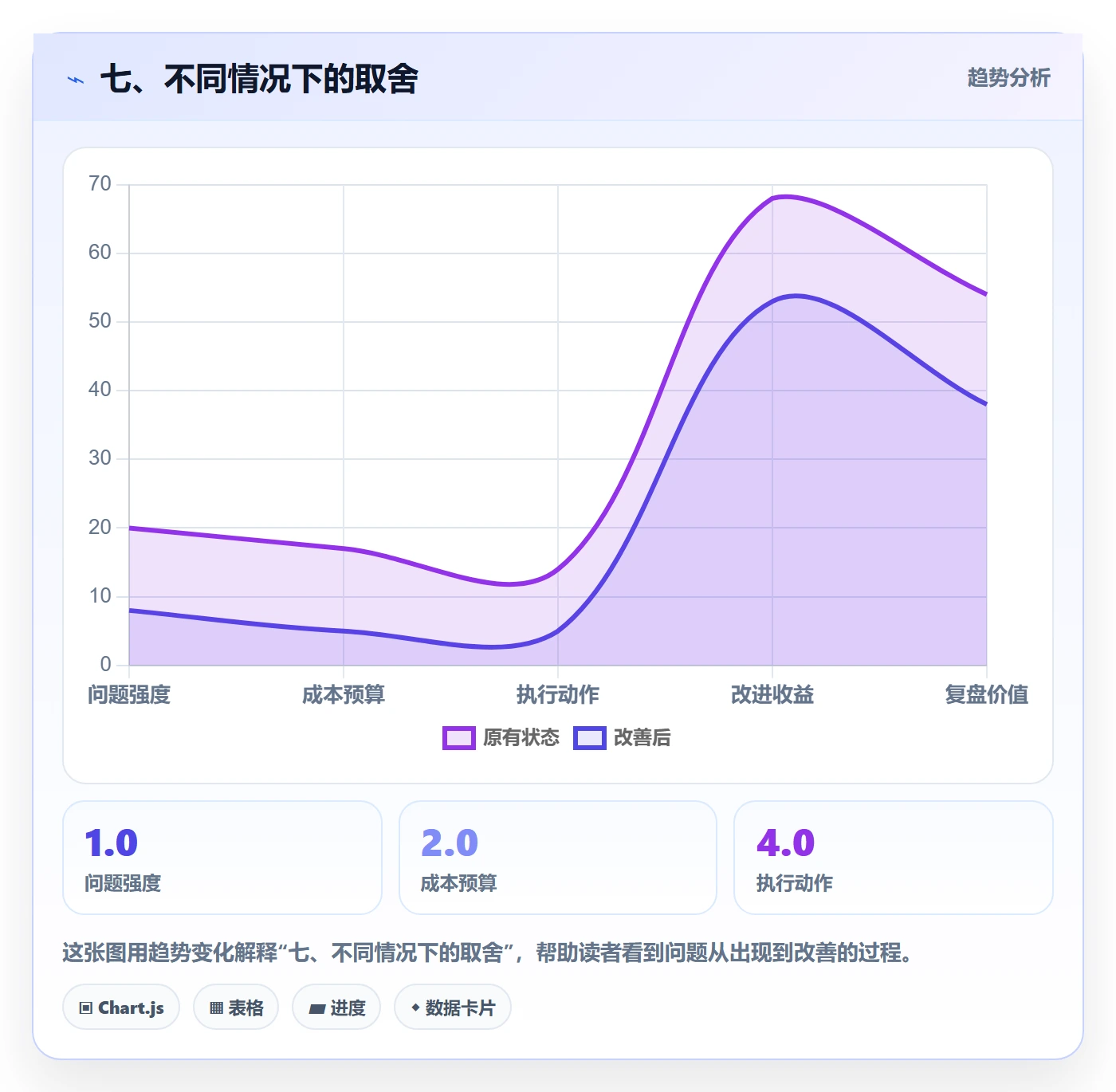Click the grid icon in the 表格 tag

pyautogui.click(x=216, y=1008)
